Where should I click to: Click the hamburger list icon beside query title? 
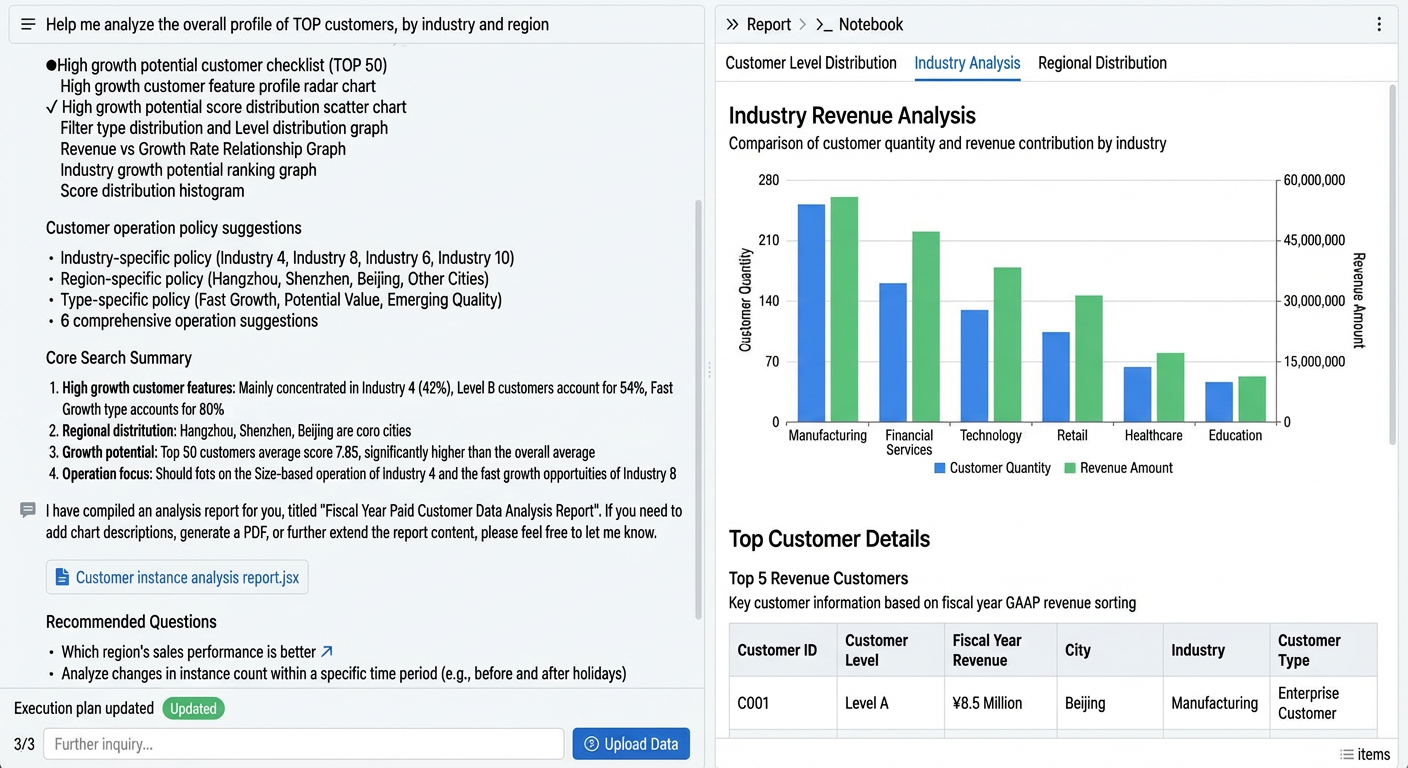click(28, 24)
